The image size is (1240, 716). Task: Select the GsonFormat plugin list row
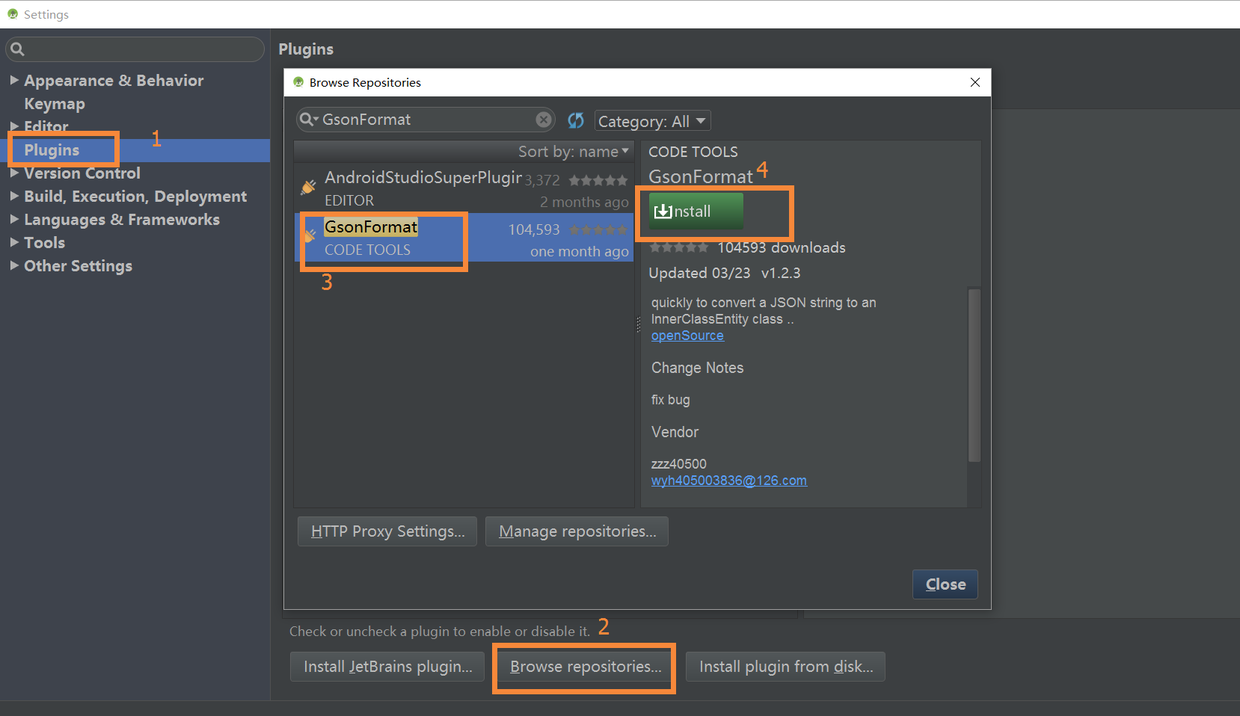(464, 237)
